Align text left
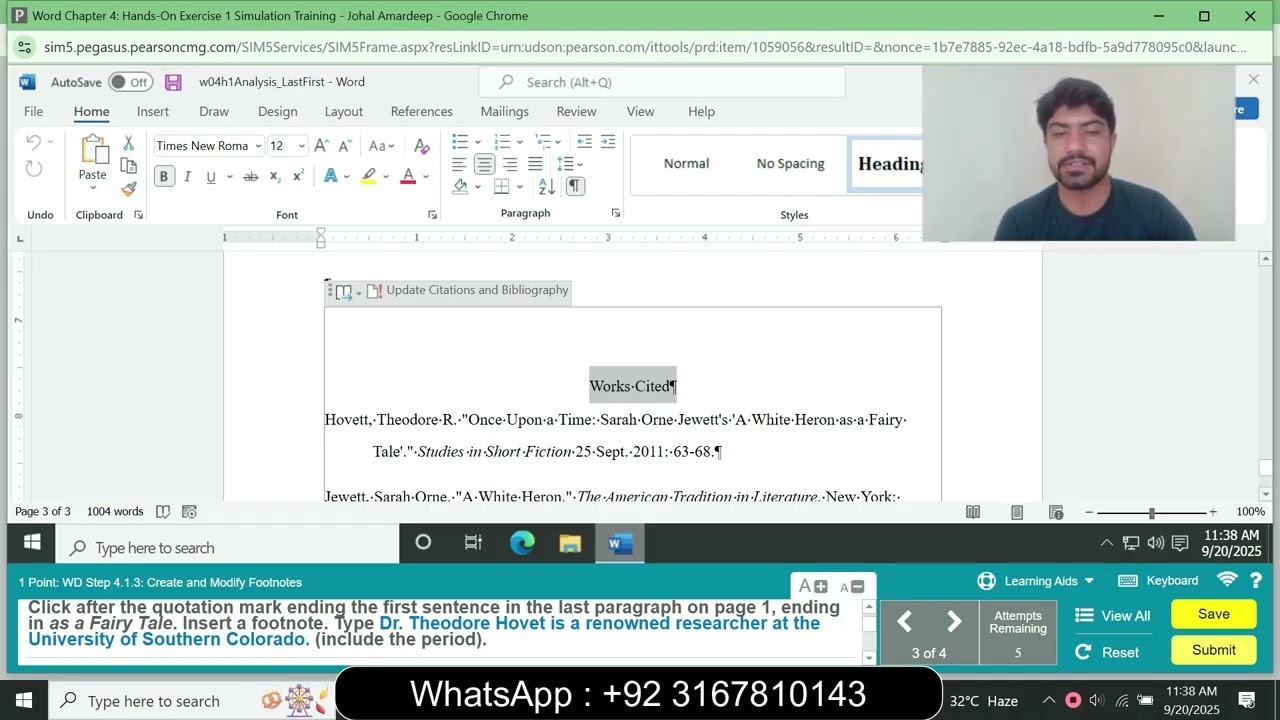Image resolution: width=1280 pixels, height=720 pixels. [459, 164]
